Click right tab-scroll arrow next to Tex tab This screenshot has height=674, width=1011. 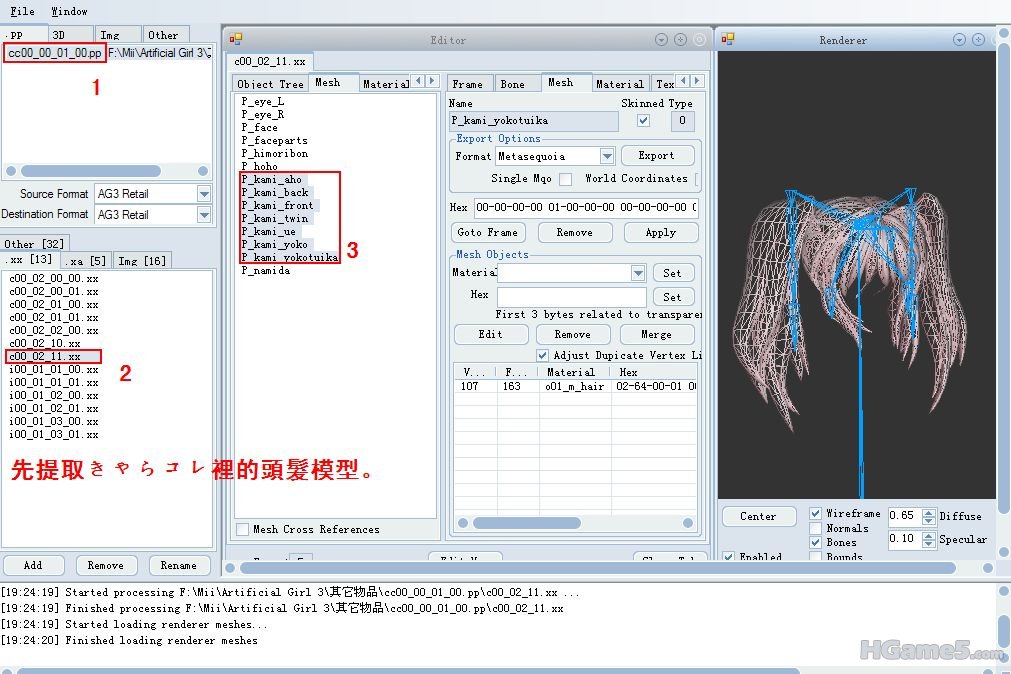[x=697, y=81]
